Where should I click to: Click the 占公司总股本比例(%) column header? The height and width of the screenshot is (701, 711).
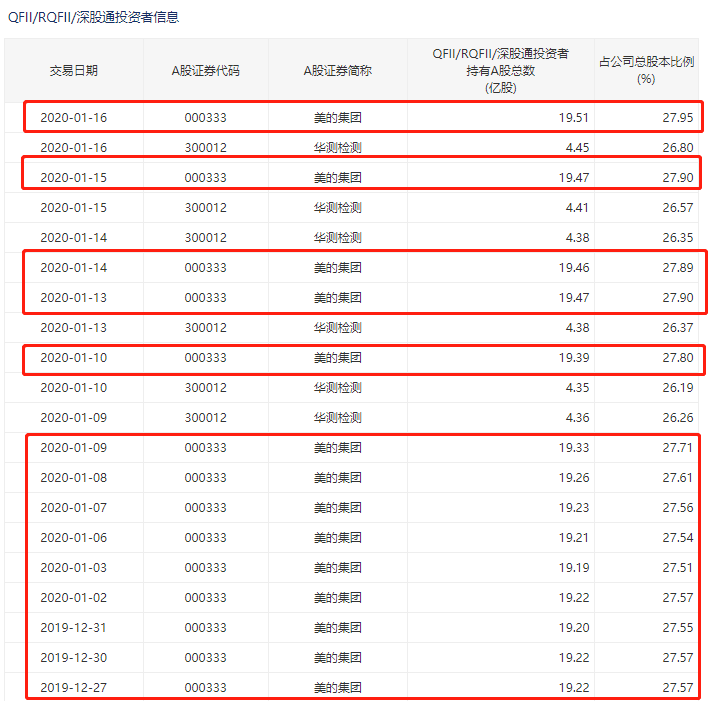(x=646, y=70)
